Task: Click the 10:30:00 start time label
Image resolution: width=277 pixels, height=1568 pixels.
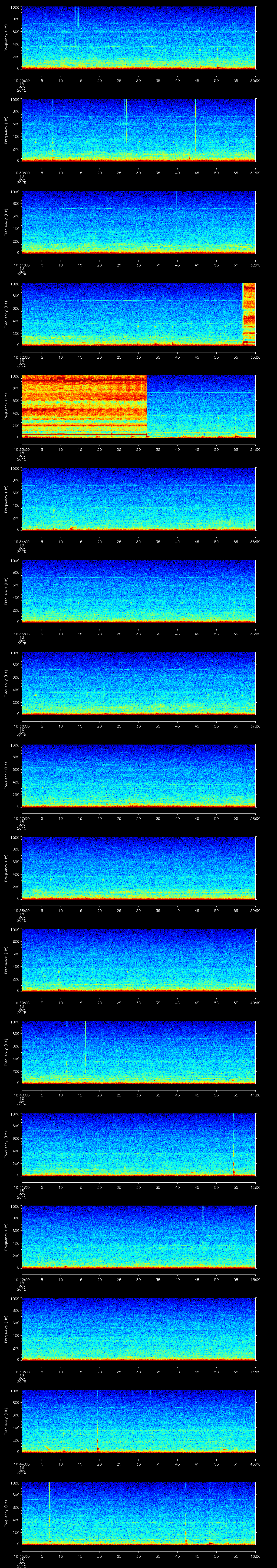Action: click(21, 173)
